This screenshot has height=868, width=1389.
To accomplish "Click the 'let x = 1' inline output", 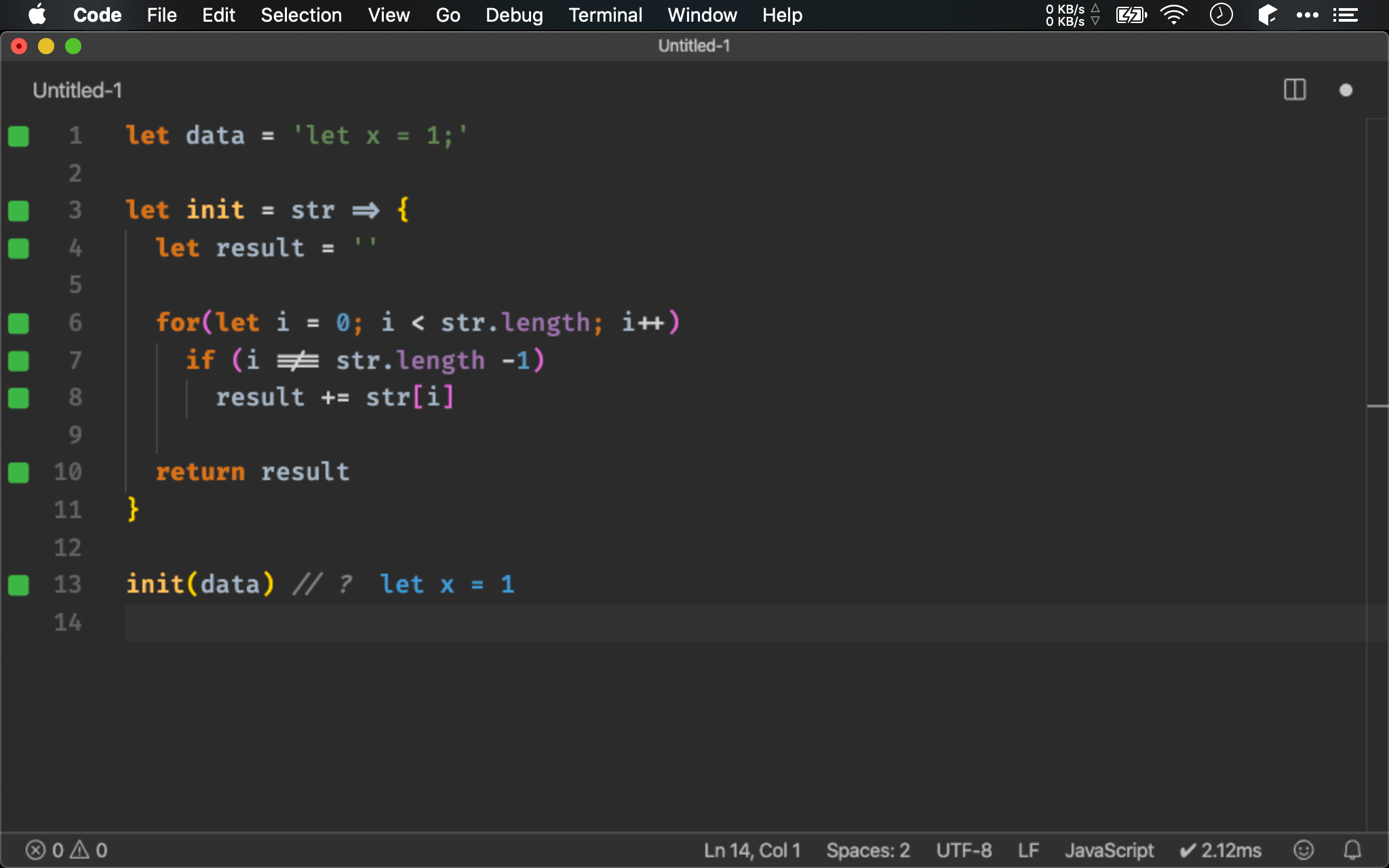I will 448,585.
